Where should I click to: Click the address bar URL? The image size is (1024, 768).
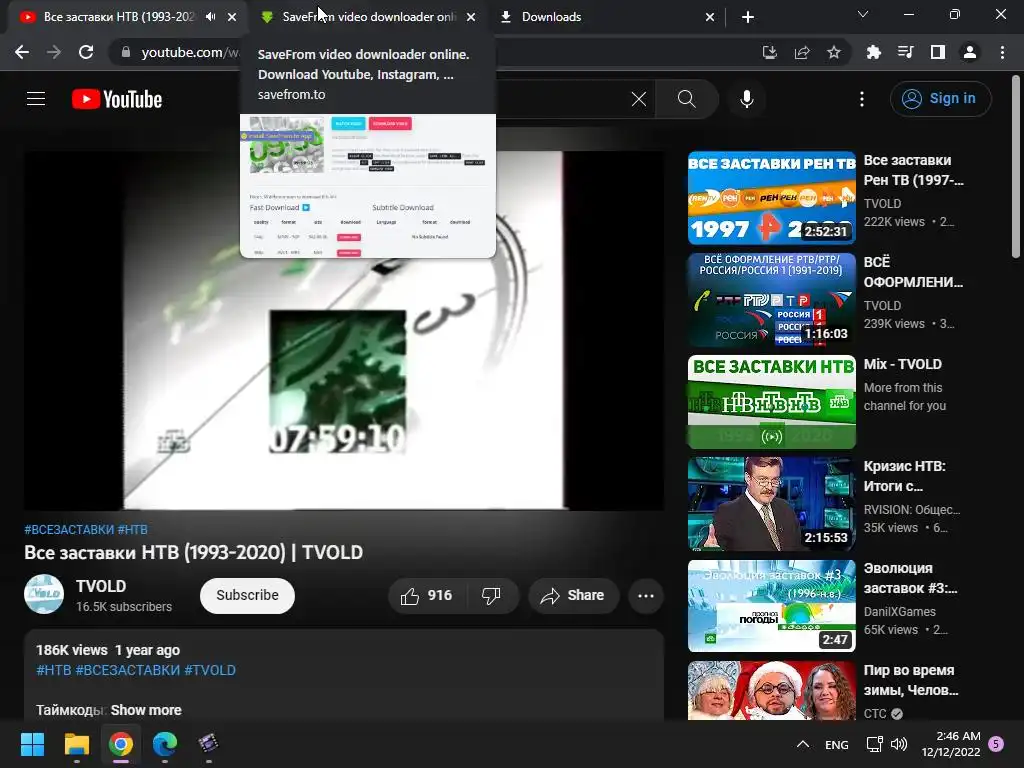click(189, 52)
